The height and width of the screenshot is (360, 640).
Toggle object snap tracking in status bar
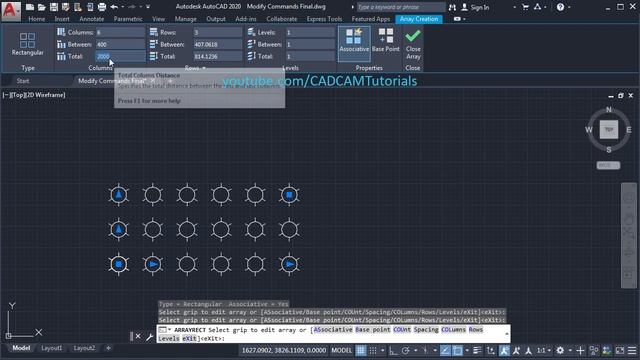(x=445, y=350)
